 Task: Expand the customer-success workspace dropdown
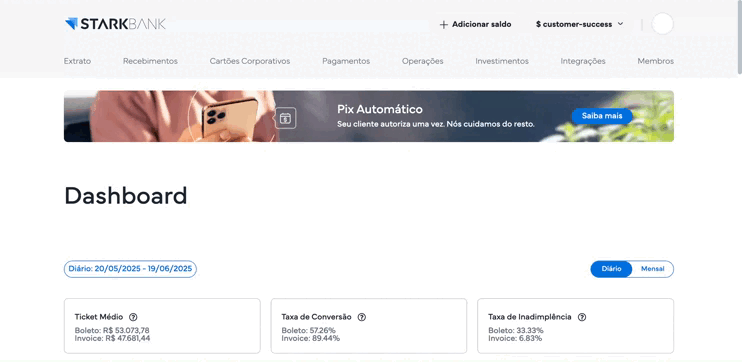580,24
